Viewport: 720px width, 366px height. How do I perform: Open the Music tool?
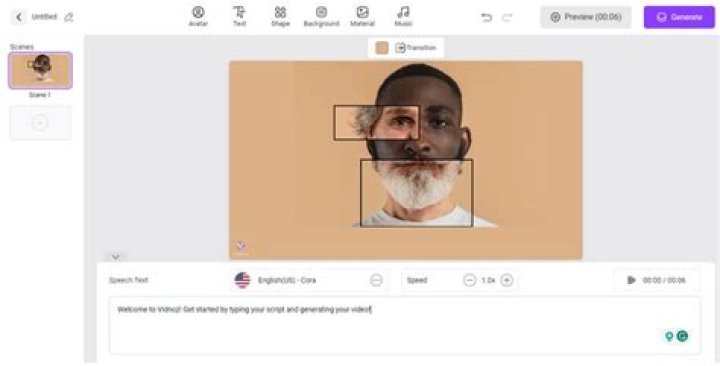click(403, 17)
